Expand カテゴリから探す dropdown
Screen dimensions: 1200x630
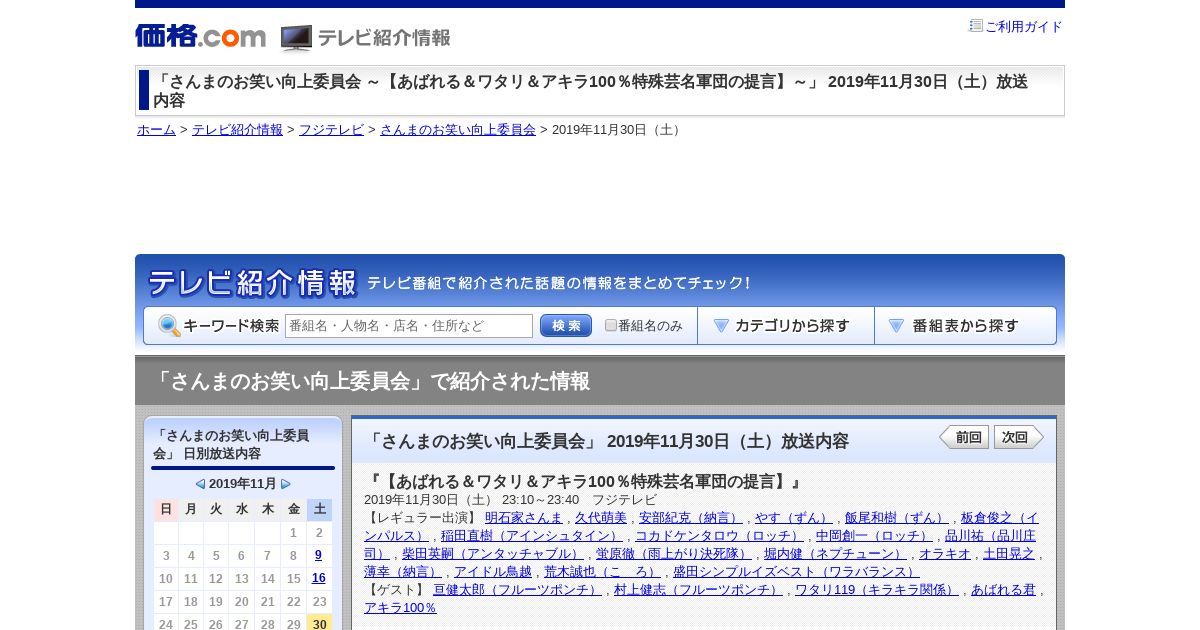[786, 326]
